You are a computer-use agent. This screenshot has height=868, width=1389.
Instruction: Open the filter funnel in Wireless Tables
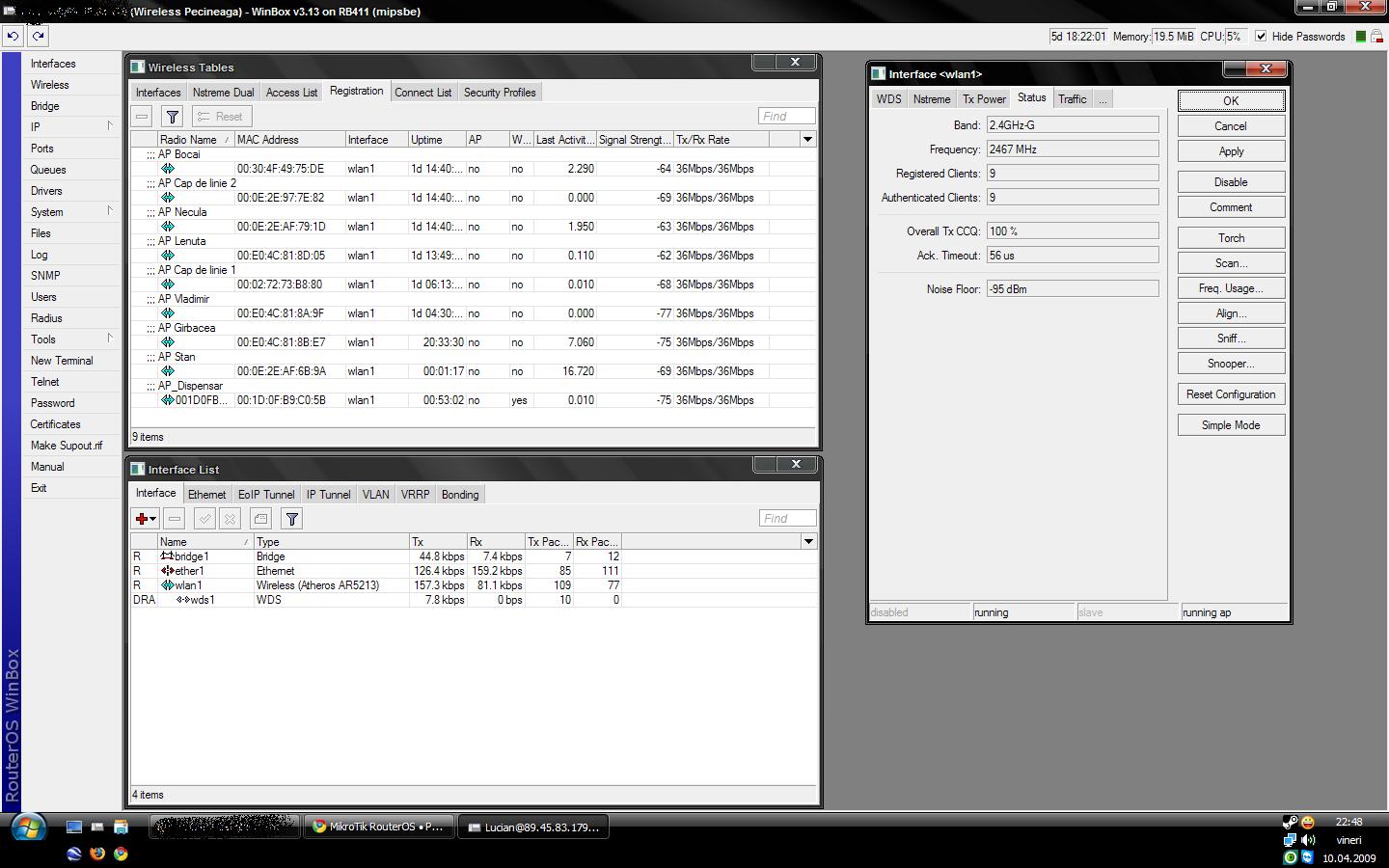click(x=172, y=117)
